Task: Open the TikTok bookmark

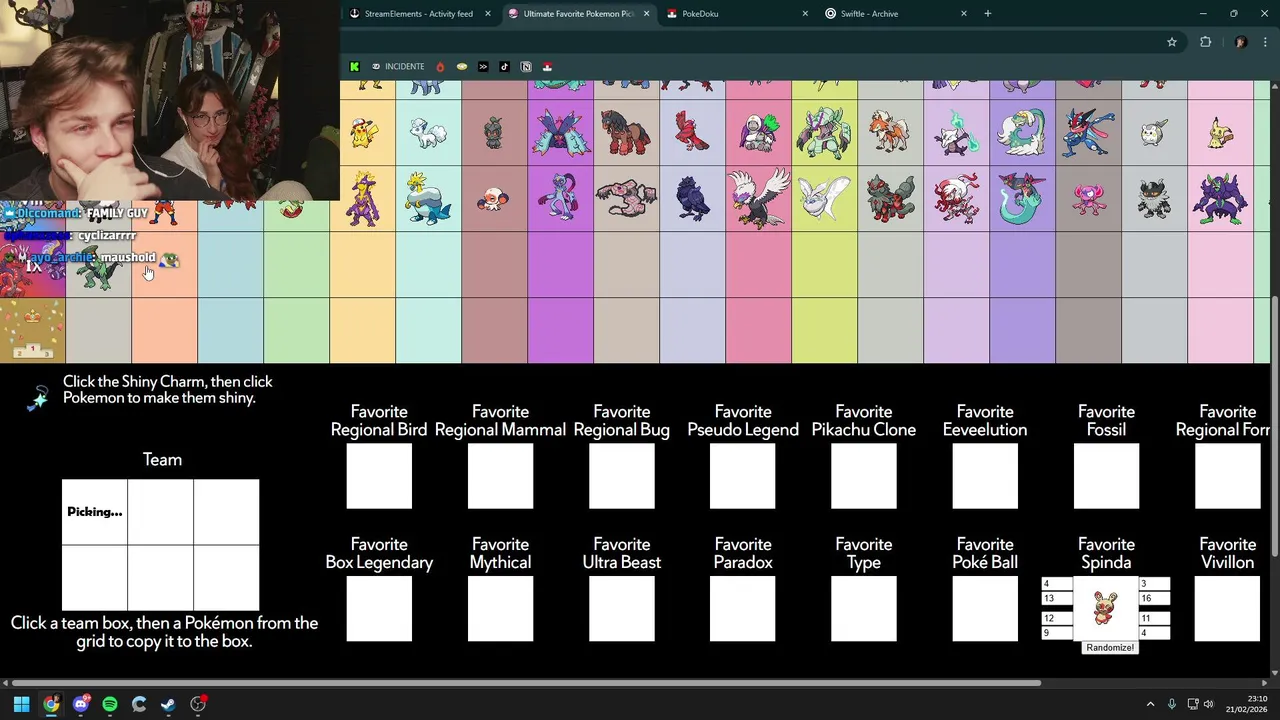Action: (x=504, y=66)
